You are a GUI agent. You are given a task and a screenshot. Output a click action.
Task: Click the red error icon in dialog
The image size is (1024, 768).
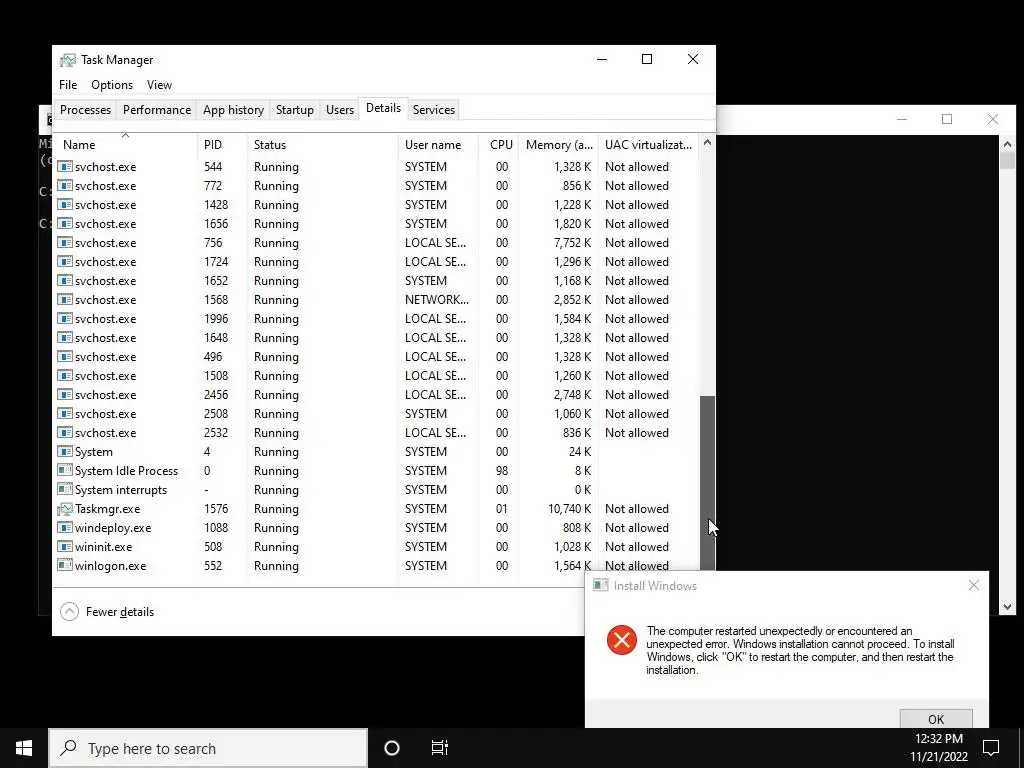(x=622, y=639)
